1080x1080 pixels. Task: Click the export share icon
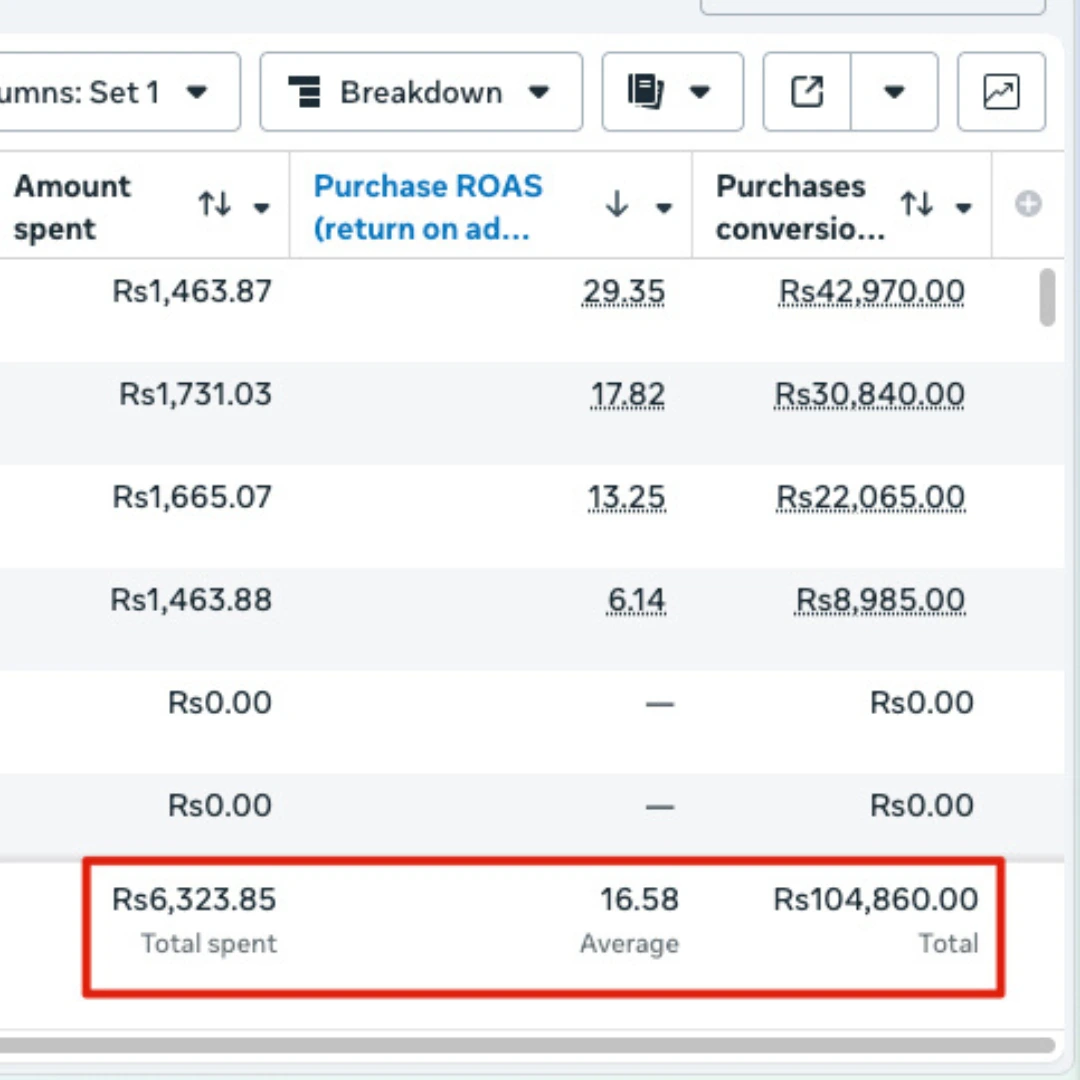pos(806,93)
